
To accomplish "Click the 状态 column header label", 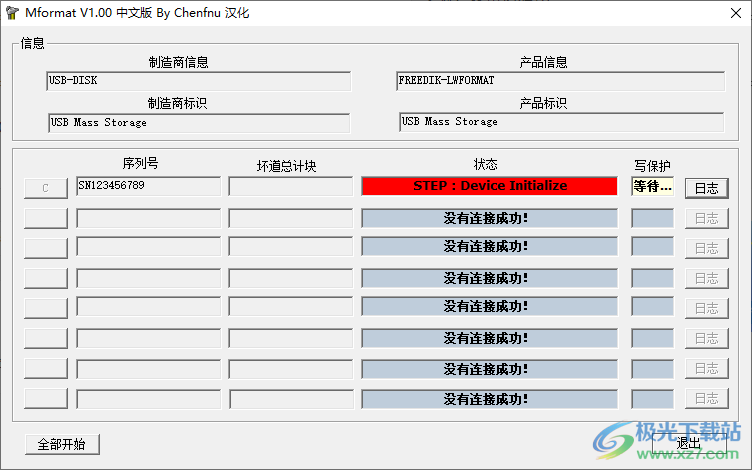I will (485, 164).
